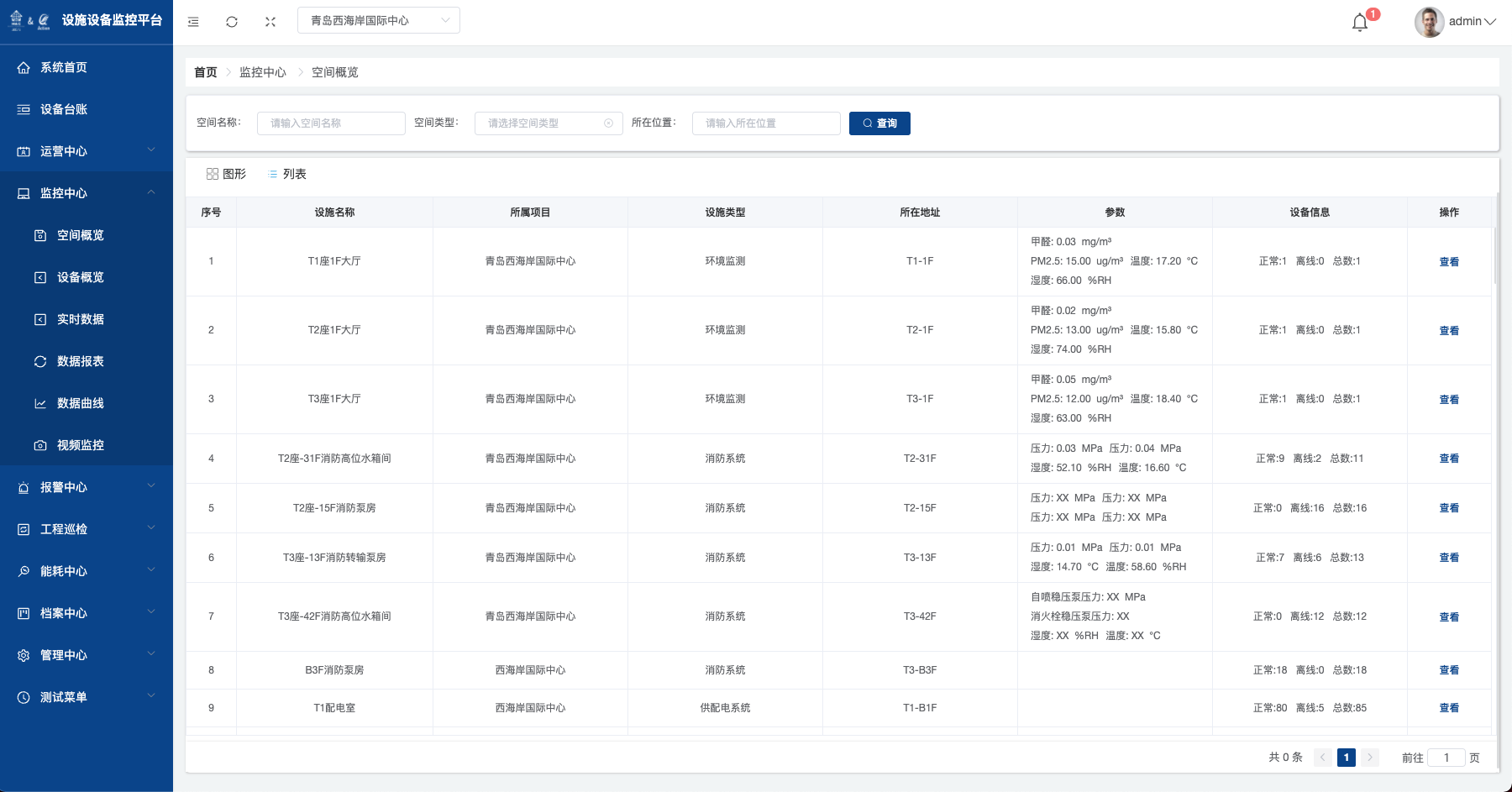
Task: Expand the 报警中心 sidebar menu
Action: pyautogui.click(x=86, y=487)
